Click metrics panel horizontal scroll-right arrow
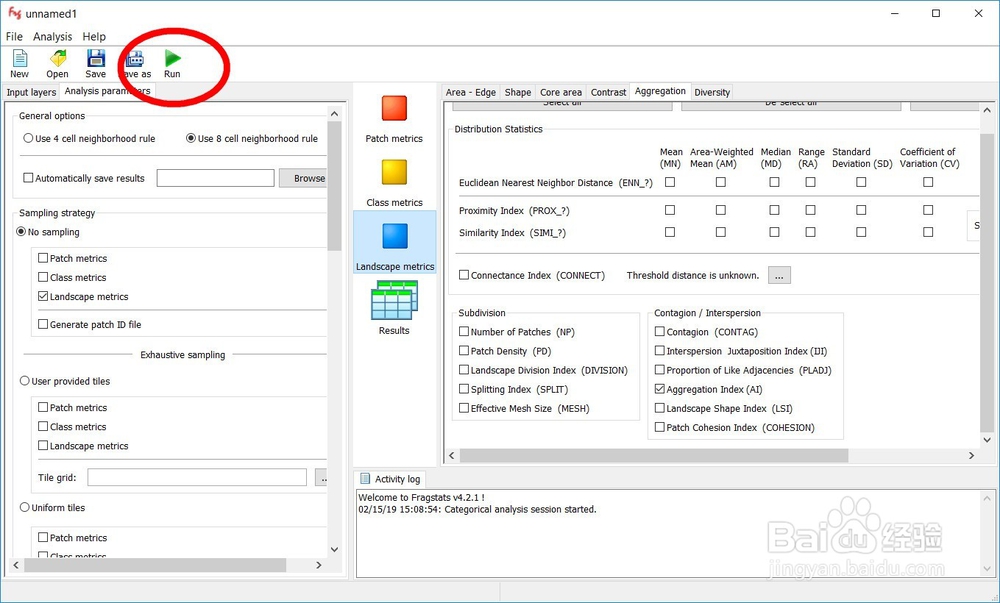This screenshot has width=1000, height=603. click(971, 455)
